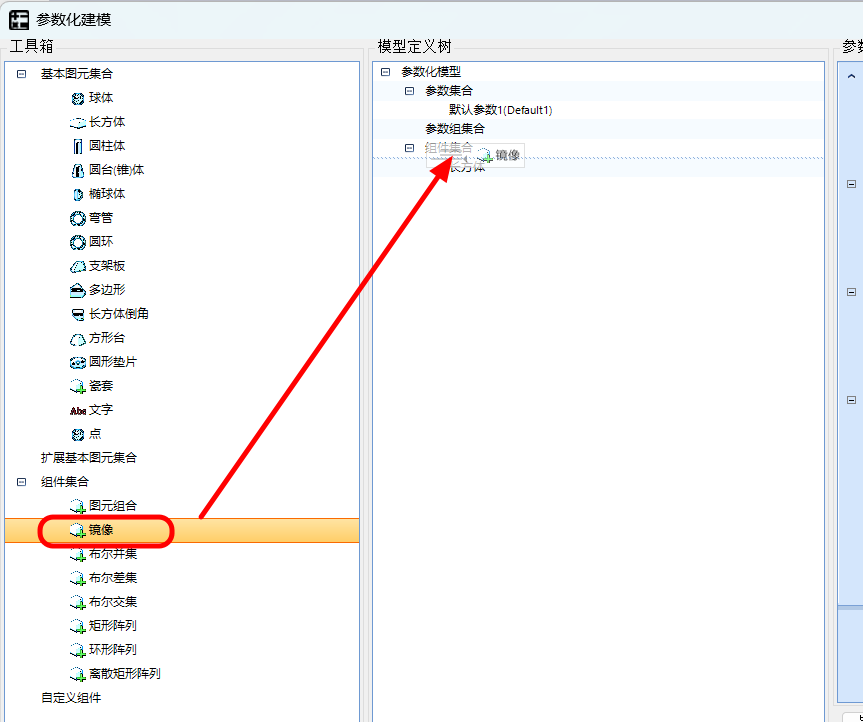This screenshot has width=863, height=722.
Task: Collapse the 参数化模型 root node
Action: [x=386, y=72]
